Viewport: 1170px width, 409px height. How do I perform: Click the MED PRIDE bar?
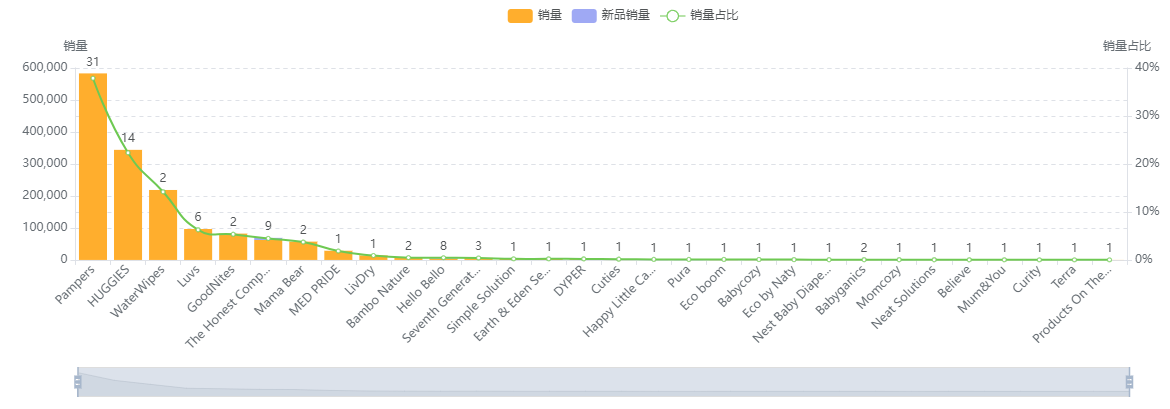[338, 255]
